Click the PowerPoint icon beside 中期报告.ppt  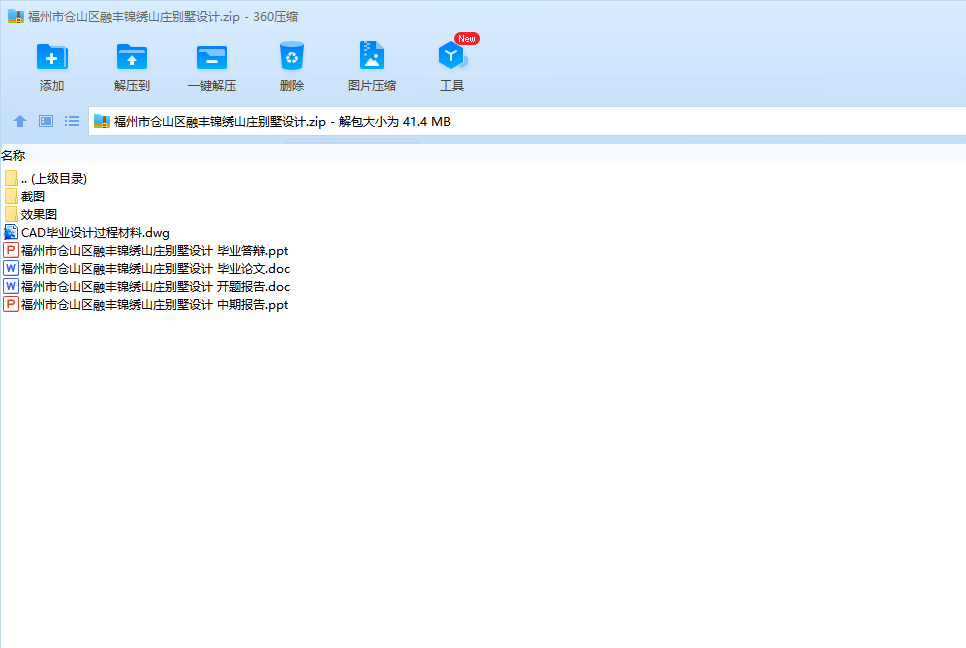[x=10, y=304]
